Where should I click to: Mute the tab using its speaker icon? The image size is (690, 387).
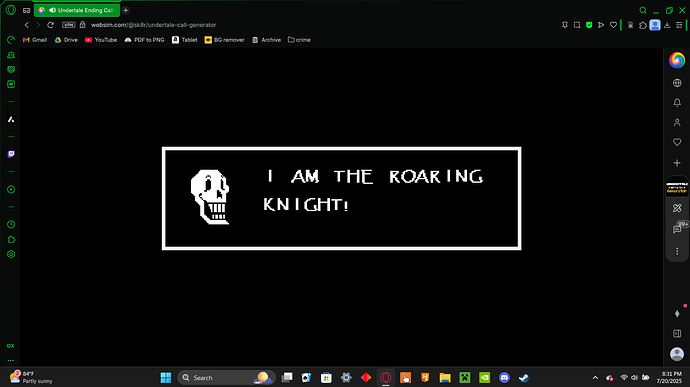point(52,10)
